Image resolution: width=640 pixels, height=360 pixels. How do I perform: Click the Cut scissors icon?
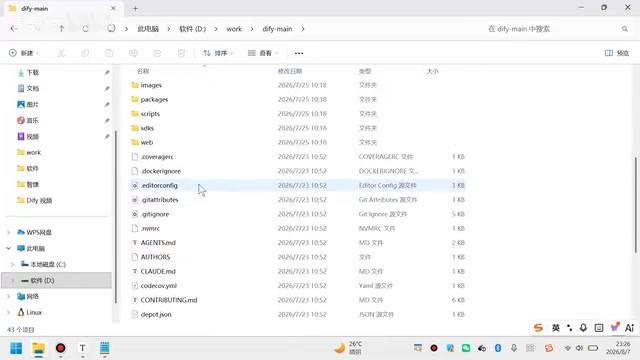point(61,53)
